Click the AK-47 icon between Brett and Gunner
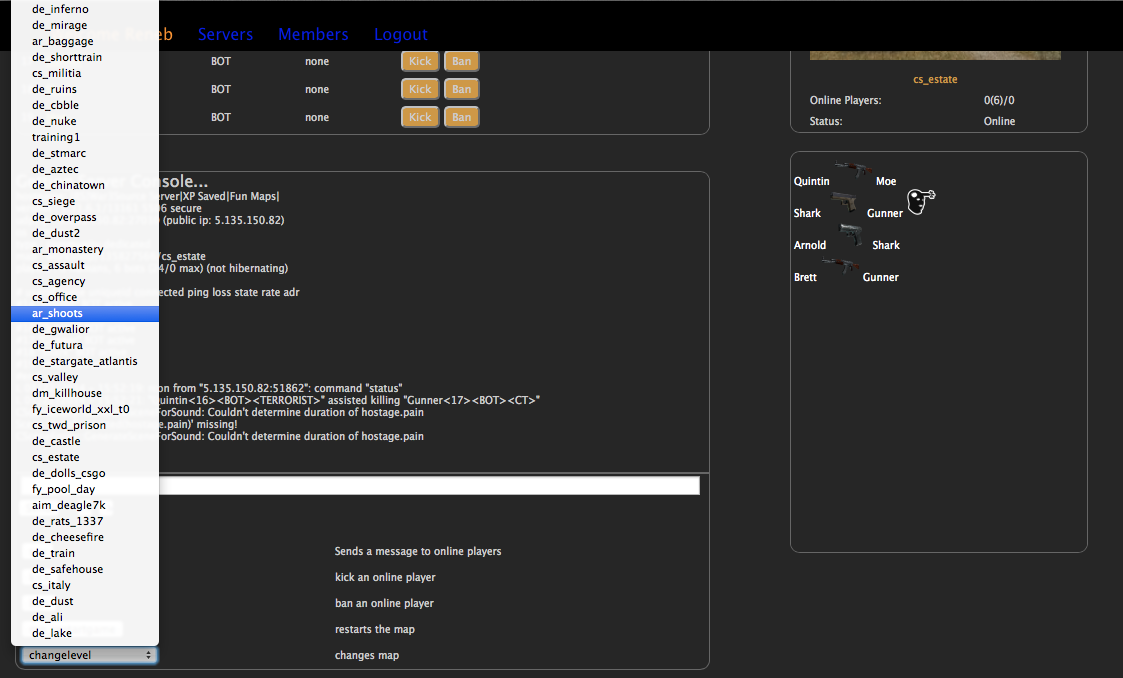 click(x=838, y=266)
